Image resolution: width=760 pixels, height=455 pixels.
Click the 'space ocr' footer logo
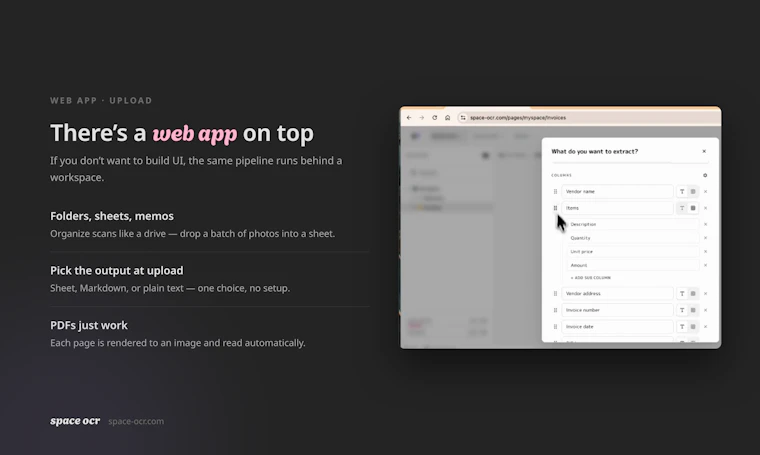75,421
